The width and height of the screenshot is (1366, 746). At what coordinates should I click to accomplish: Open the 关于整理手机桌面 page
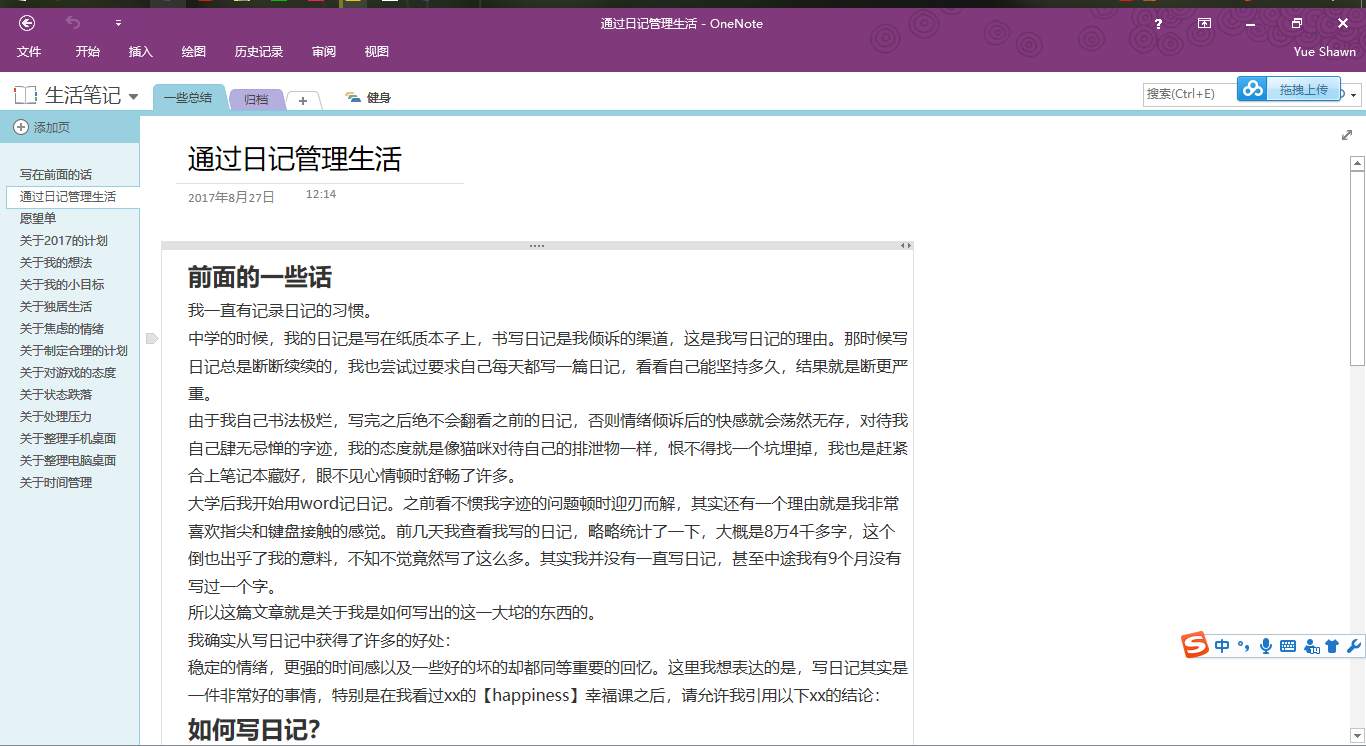point(68,439)
